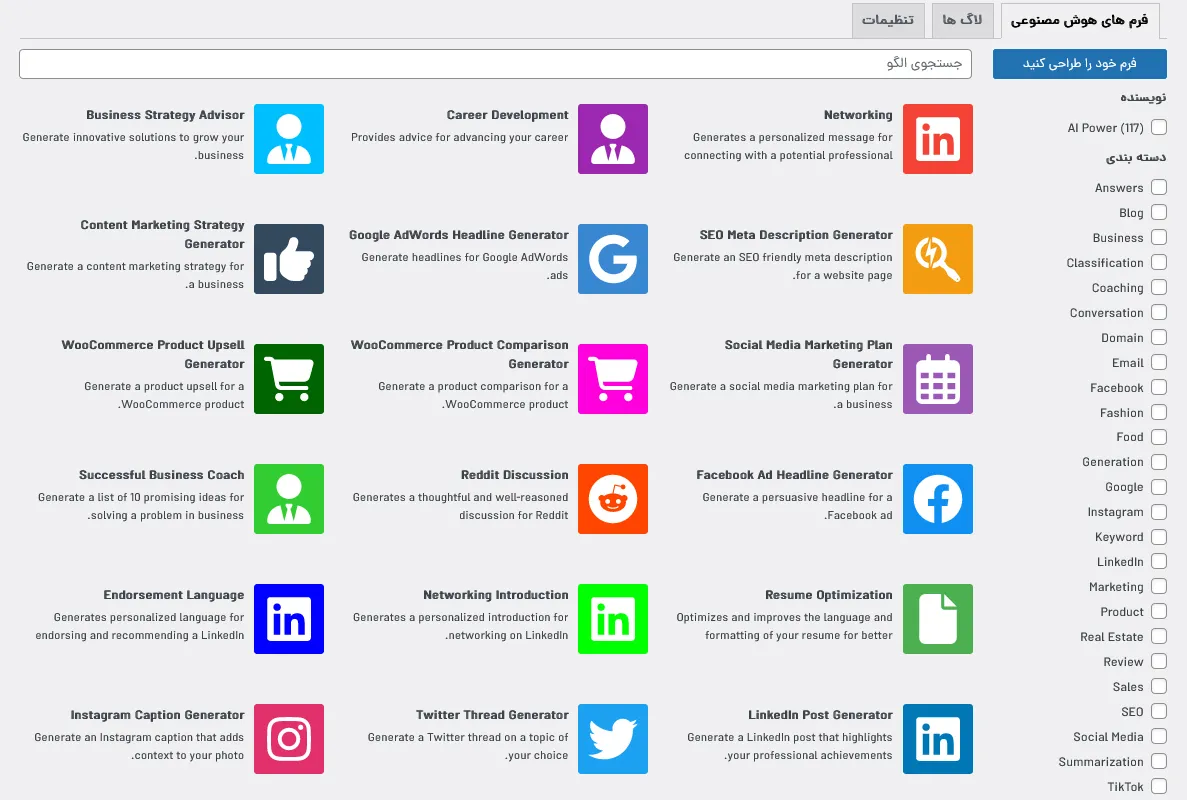The image size is (1187, 800).
Task: Go to the تنظیمات tab
Action: point(888,20)
